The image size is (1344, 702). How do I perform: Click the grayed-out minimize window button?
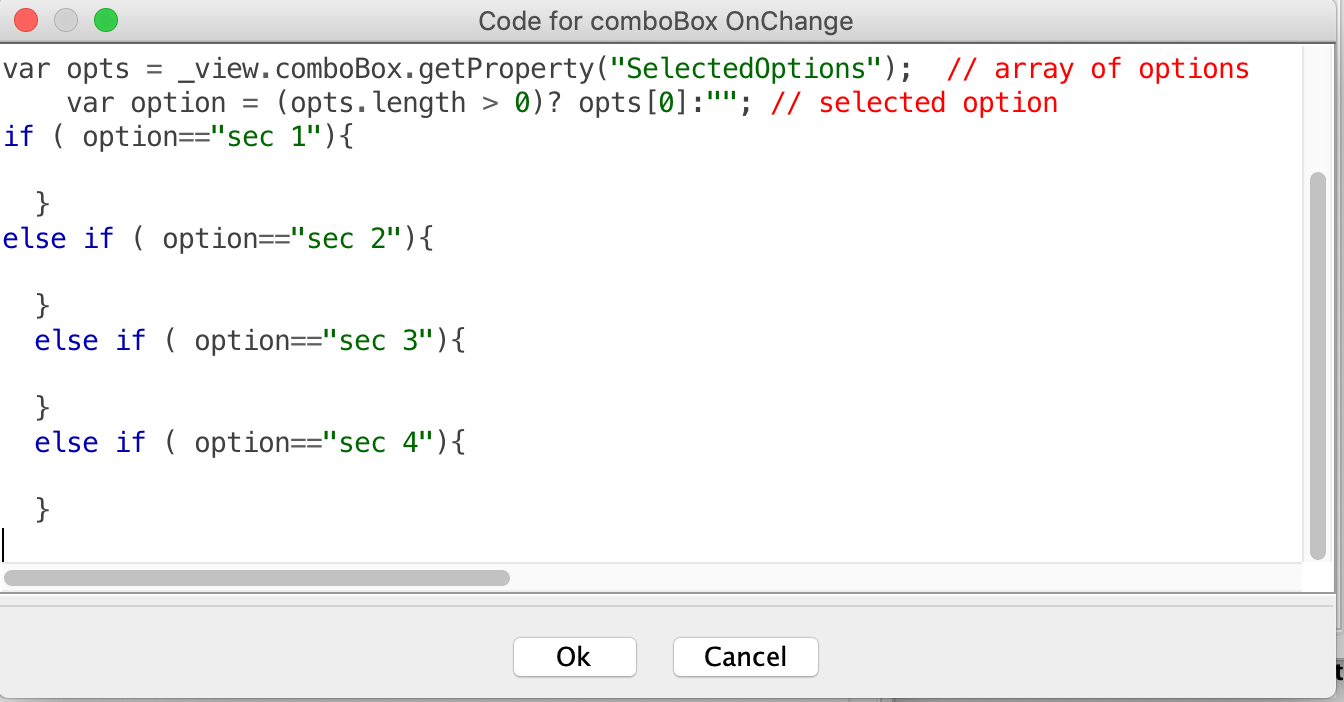point(66,20)
